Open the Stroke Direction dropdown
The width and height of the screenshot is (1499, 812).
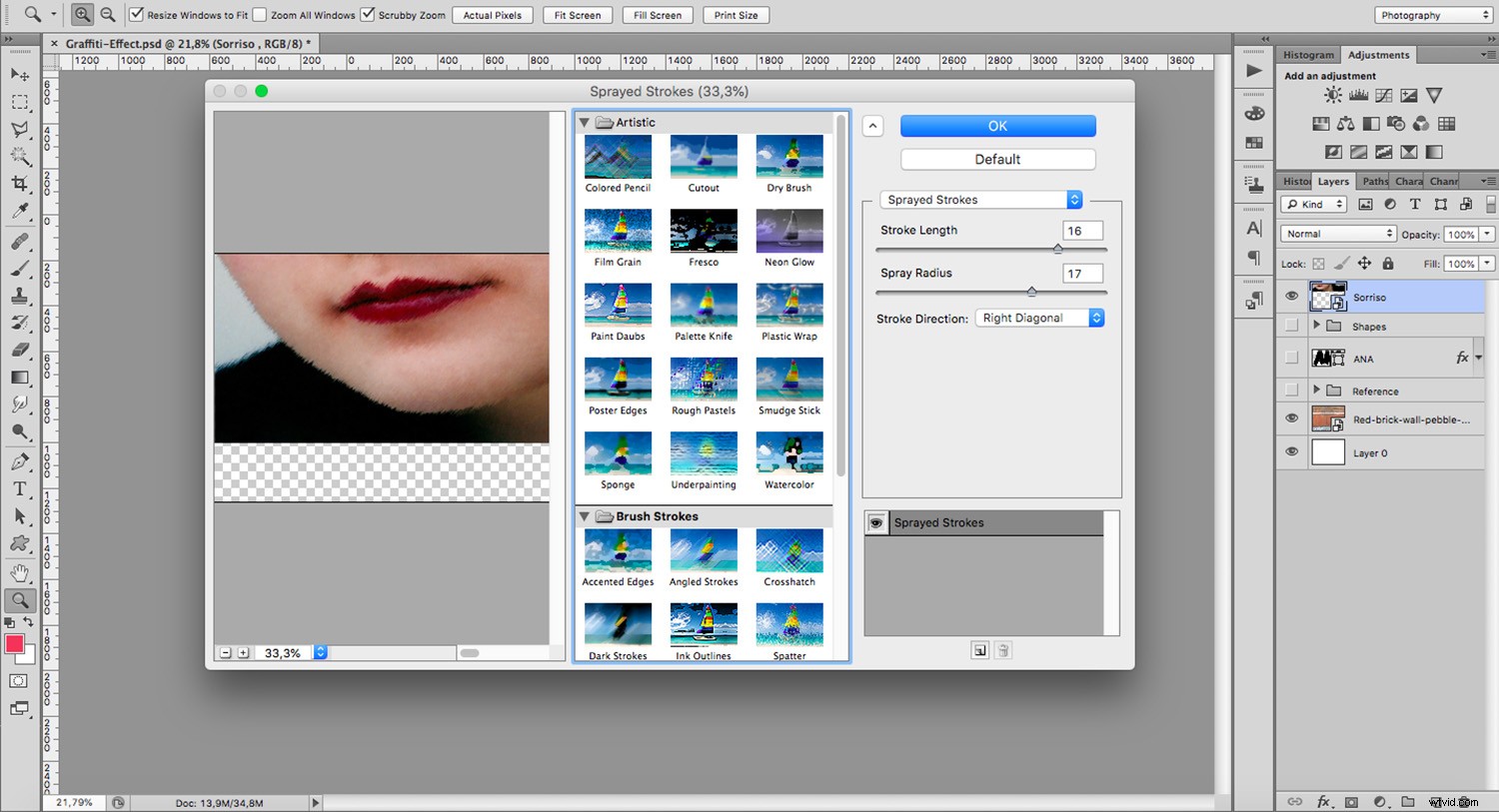tap(1039, 318)
